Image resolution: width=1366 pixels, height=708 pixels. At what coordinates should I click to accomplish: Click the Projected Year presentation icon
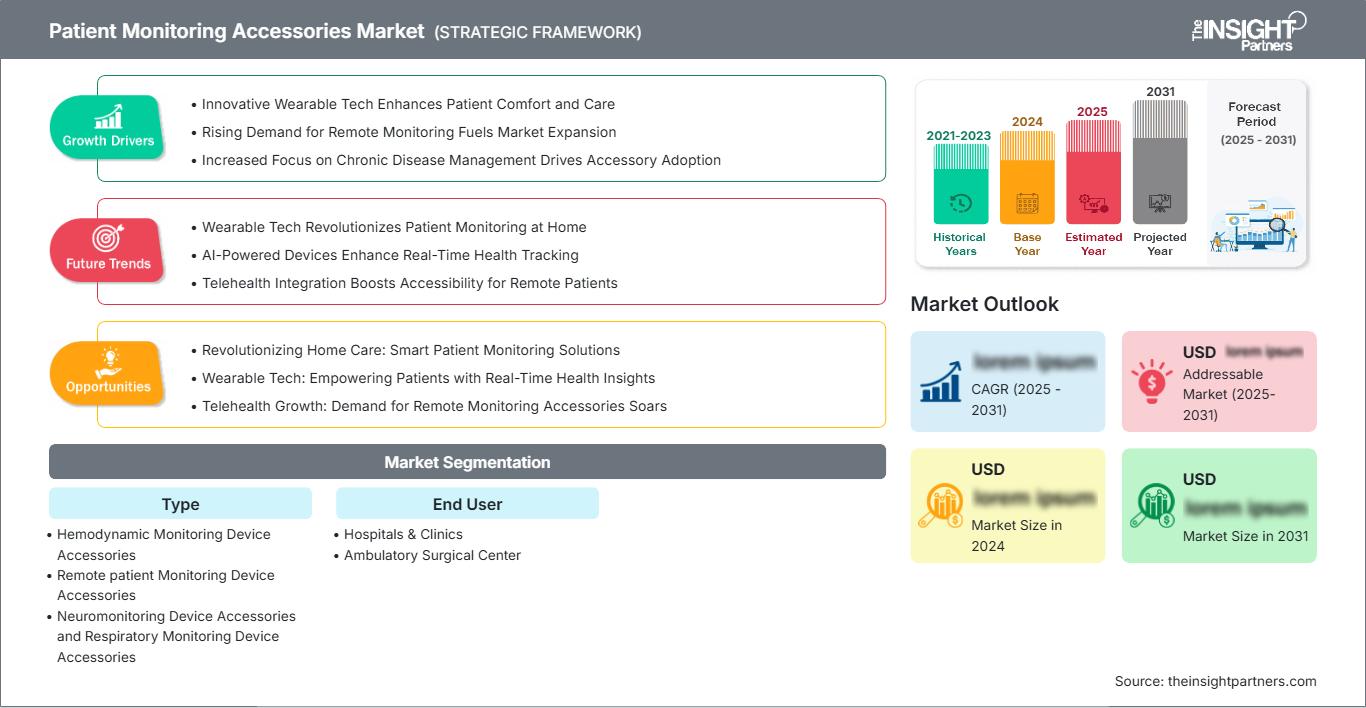click(1160, 204)
